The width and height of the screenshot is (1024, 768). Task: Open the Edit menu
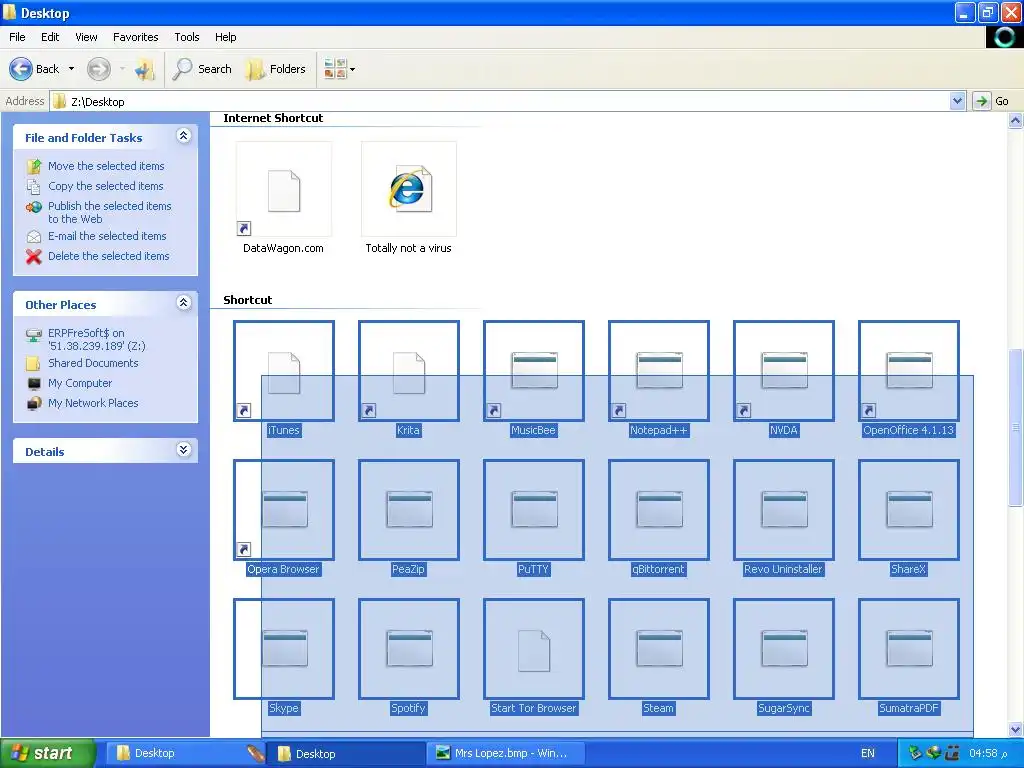50,37
